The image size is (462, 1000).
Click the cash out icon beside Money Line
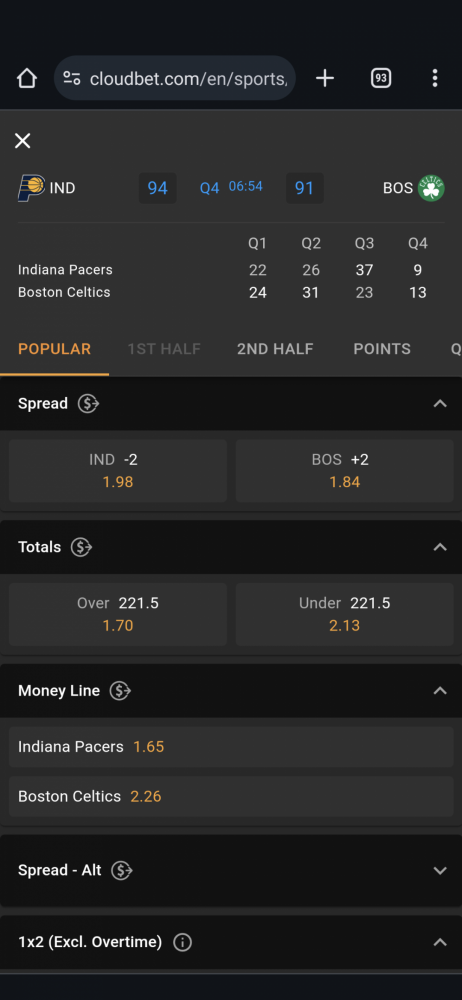point(120,691)
